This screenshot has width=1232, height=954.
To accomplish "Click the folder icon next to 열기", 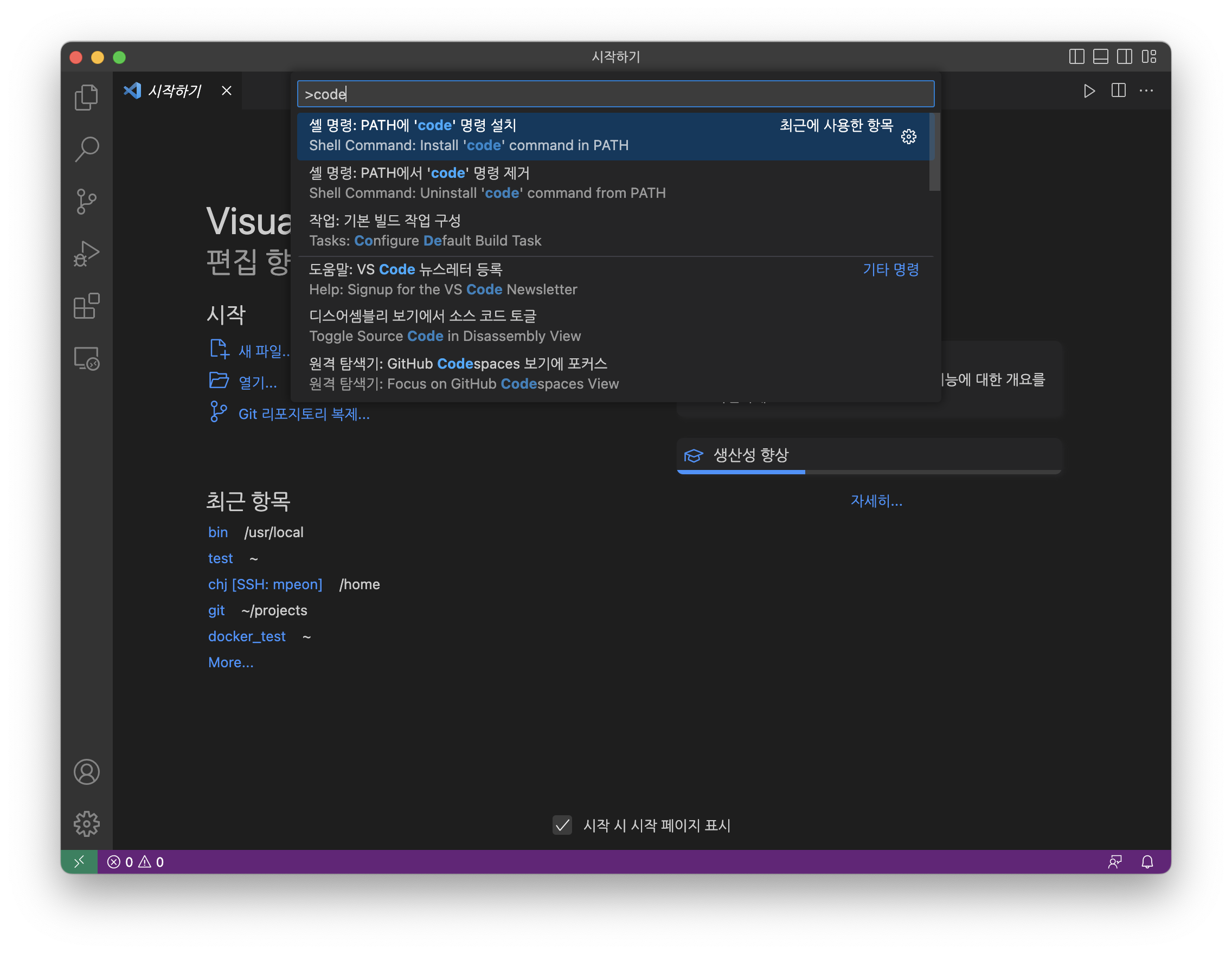I will 219,381.
